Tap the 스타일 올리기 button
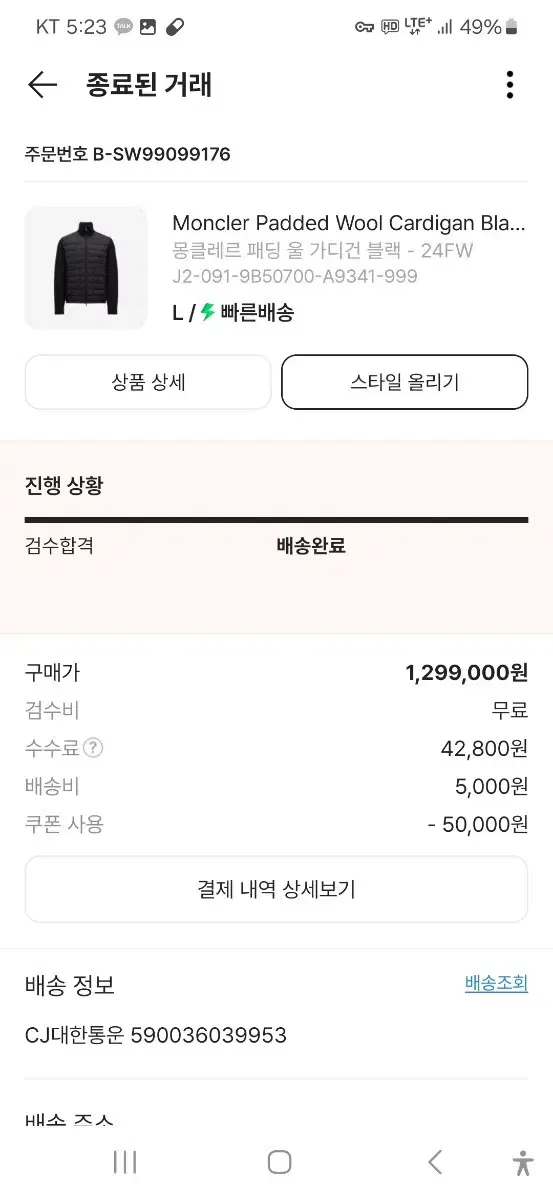553x1200 pixels. [405, 382]
